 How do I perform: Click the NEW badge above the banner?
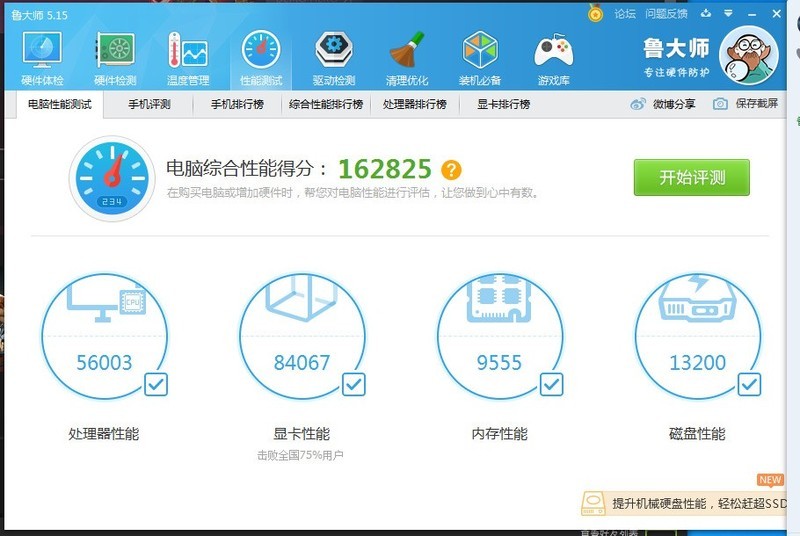(x=770, y=480)
